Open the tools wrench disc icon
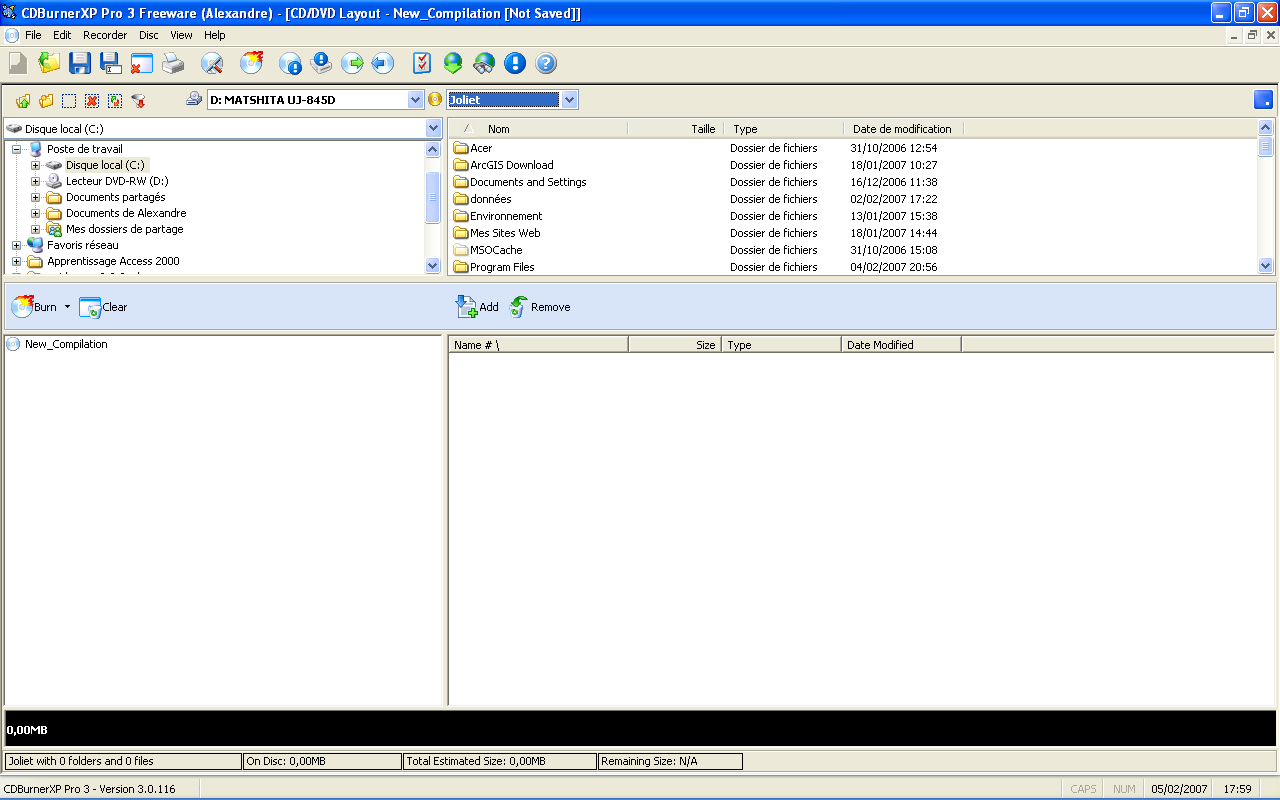 (212, 63)
